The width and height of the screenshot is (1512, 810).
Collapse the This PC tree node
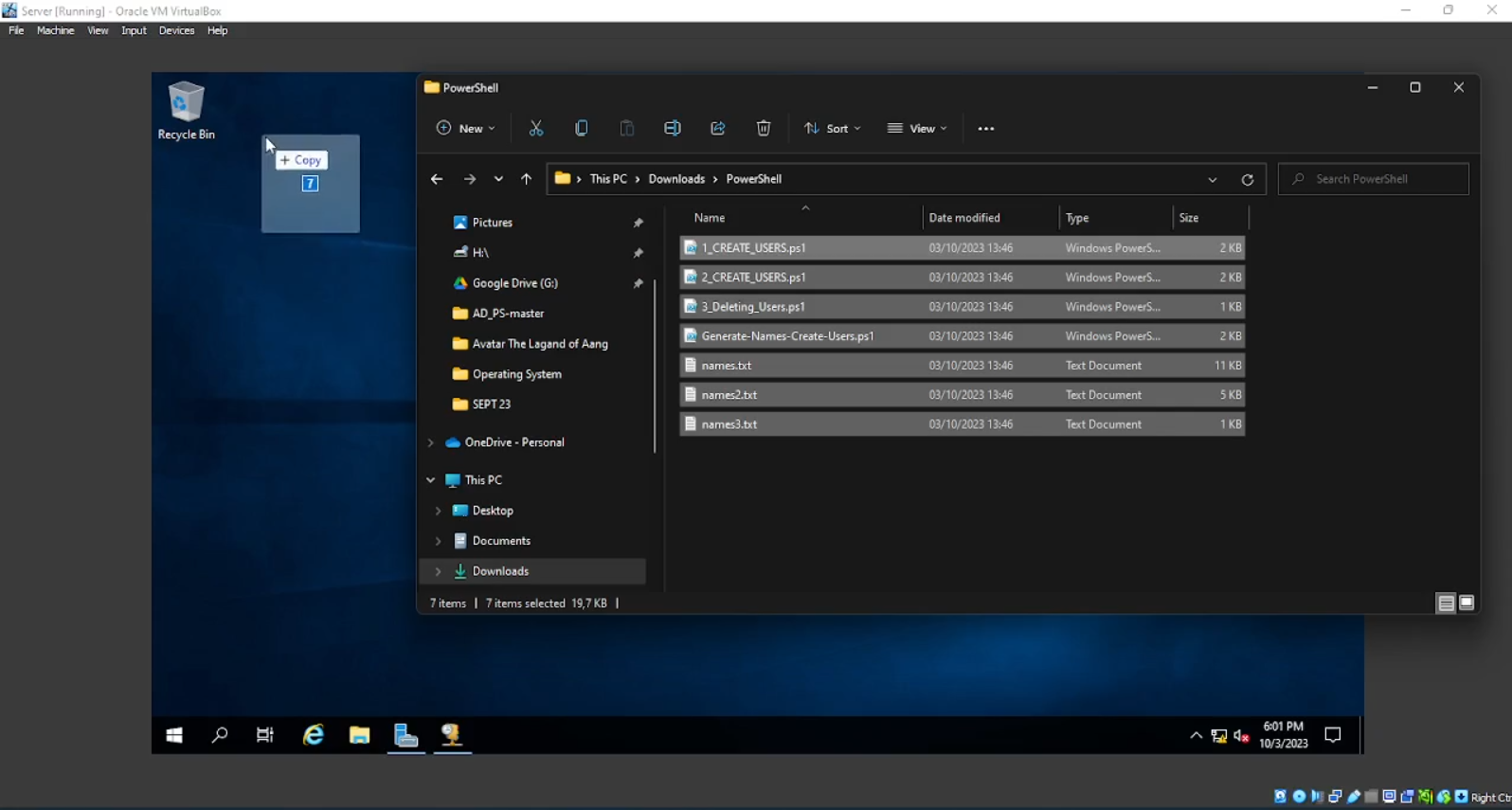click(431, 480)
